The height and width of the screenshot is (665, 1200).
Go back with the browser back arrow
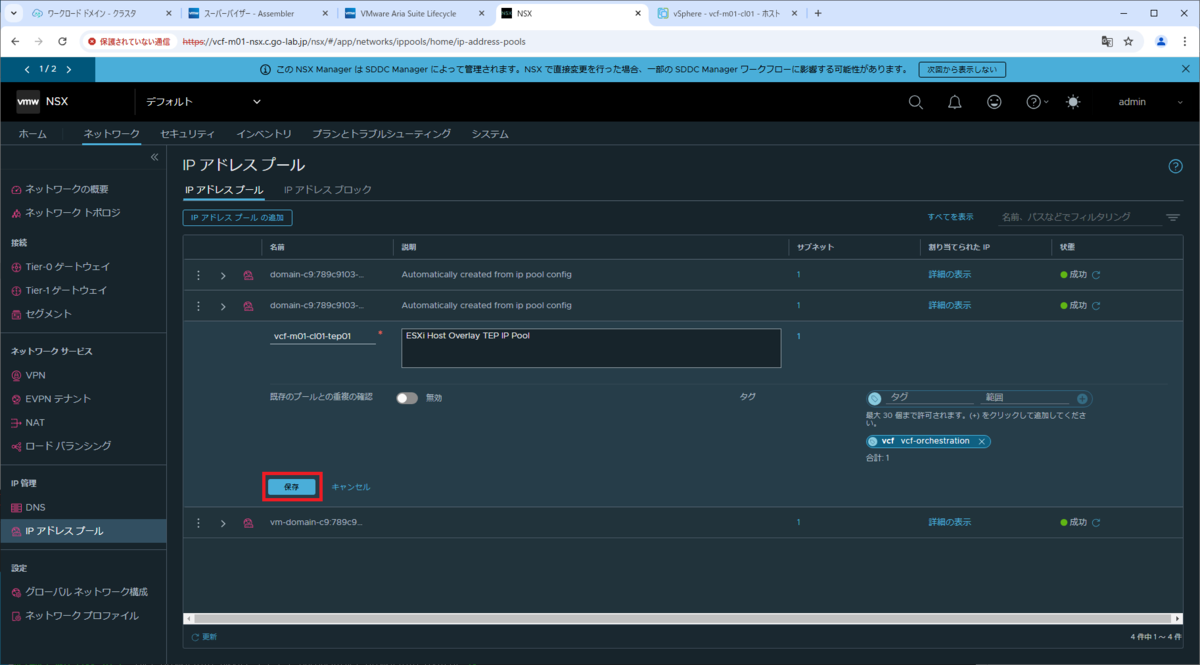point(16,42)
